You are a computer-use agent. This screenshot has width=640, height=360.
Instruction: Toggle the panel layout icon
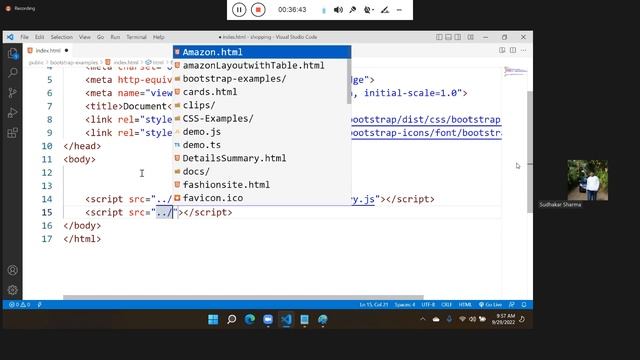pyautogui.click(x=449, y=37)
